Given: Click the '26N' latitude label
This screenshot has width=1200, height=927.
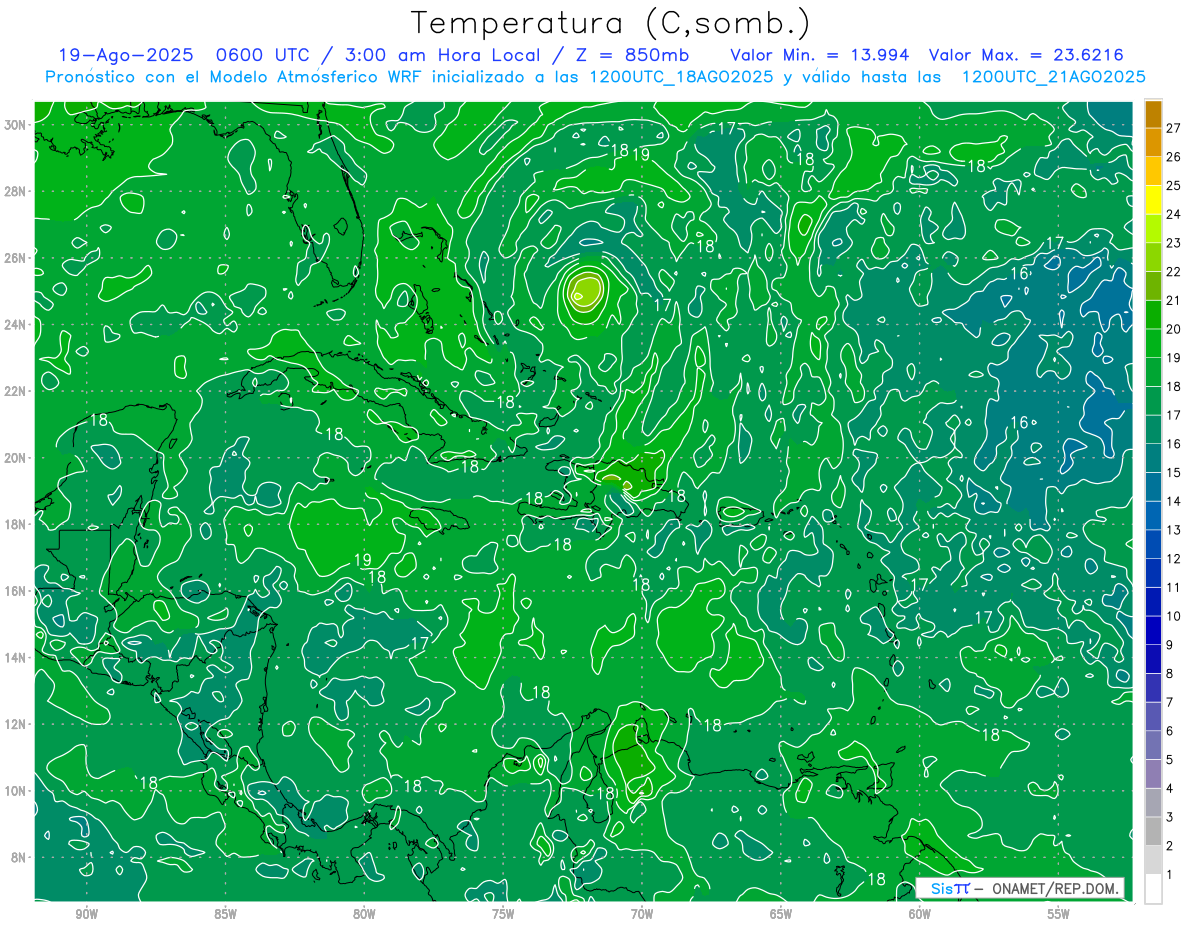Looking at the screenshot, I should [16, 258].
